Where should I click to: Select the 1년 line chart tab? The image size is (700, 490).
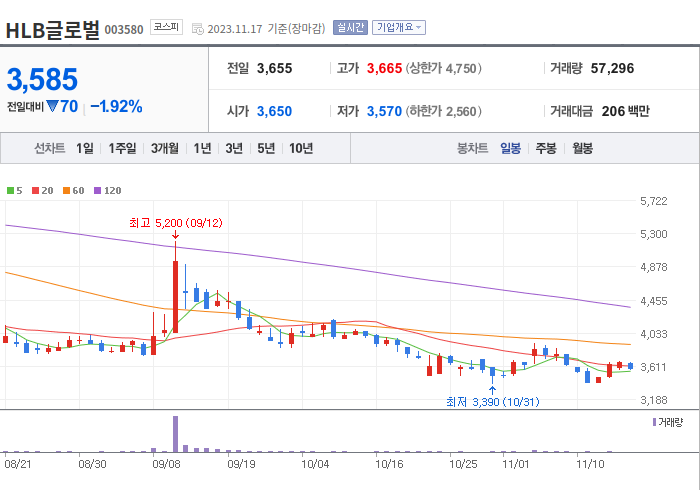point(202,148)
